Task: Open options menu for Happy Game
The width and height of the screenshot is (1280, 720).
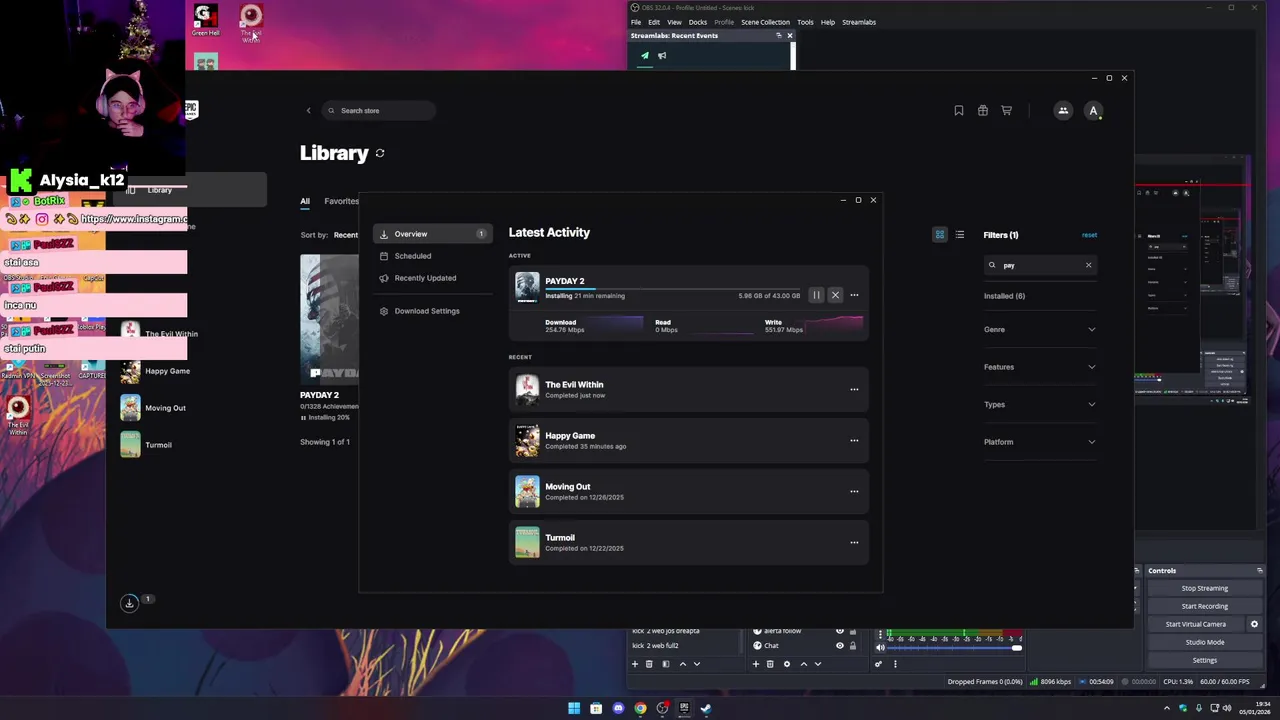Action: (x=854, y=440)
